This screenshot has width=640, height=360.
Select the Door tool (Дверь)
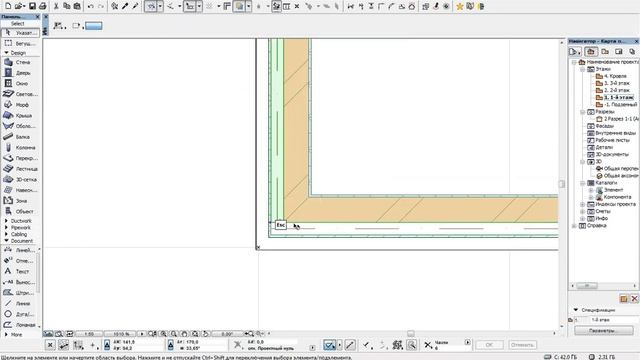click(20, 73)
